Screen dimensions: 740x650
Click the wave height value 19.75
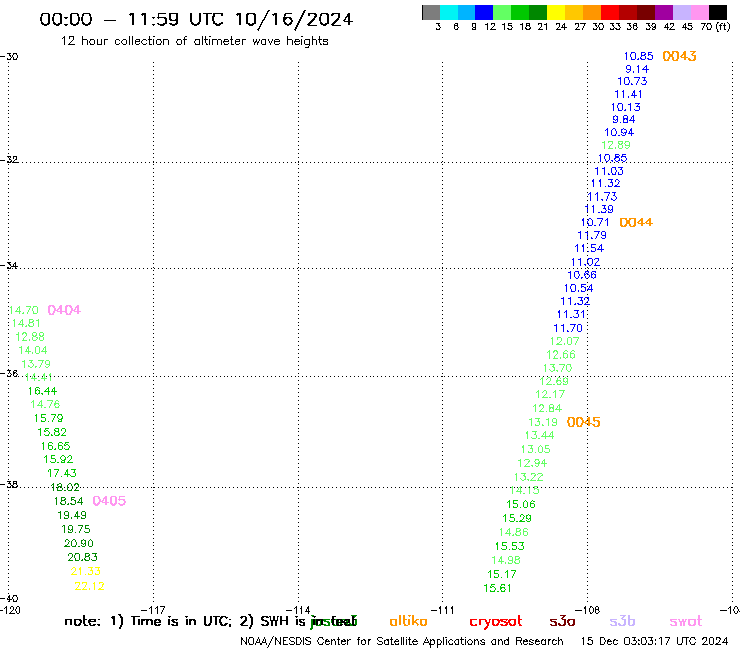click(x=76, y=529)
